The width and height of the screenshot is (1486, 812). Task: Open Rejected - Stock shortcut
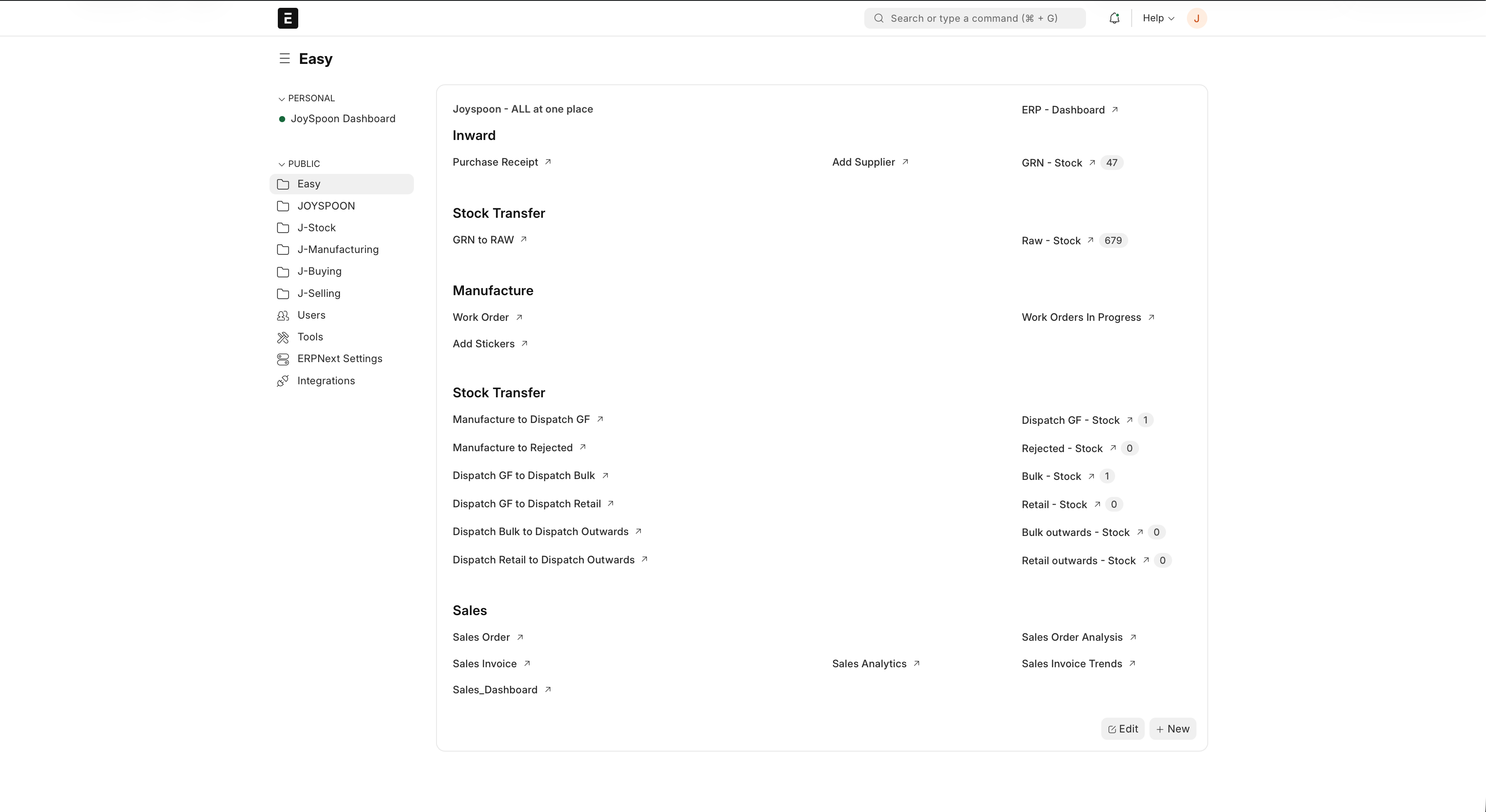tap(1062, 448)
